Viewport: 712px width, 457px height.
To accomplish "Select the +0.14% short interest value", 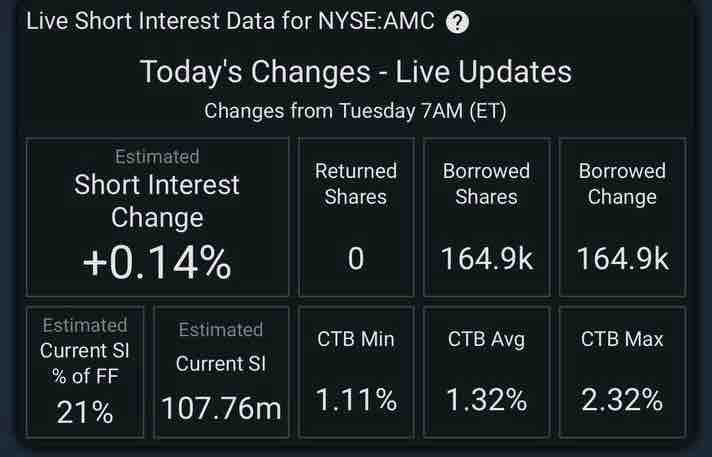I will click(x=157, y=263).
